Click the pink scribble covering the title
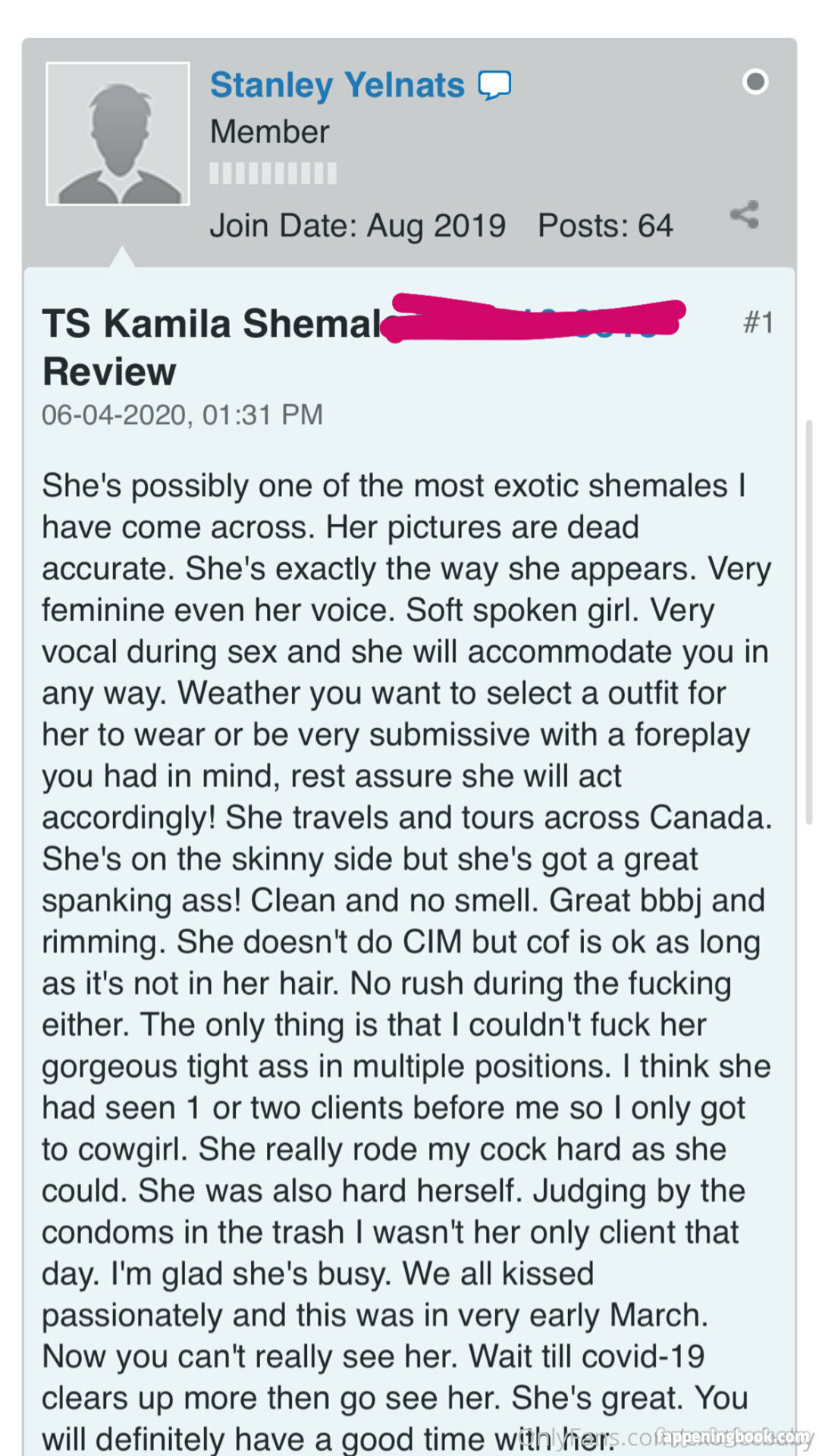The height and width of the screenshot is (1456, 819). click(x=531, y=318)
